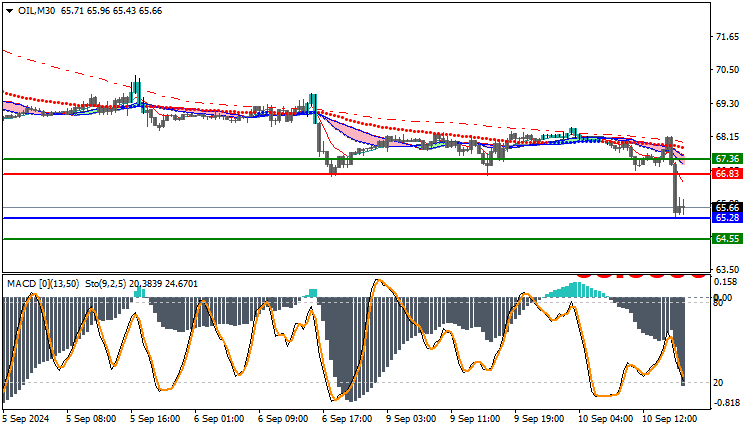Click the 5 Sep 08:00 time label

[x=91, y=419]
